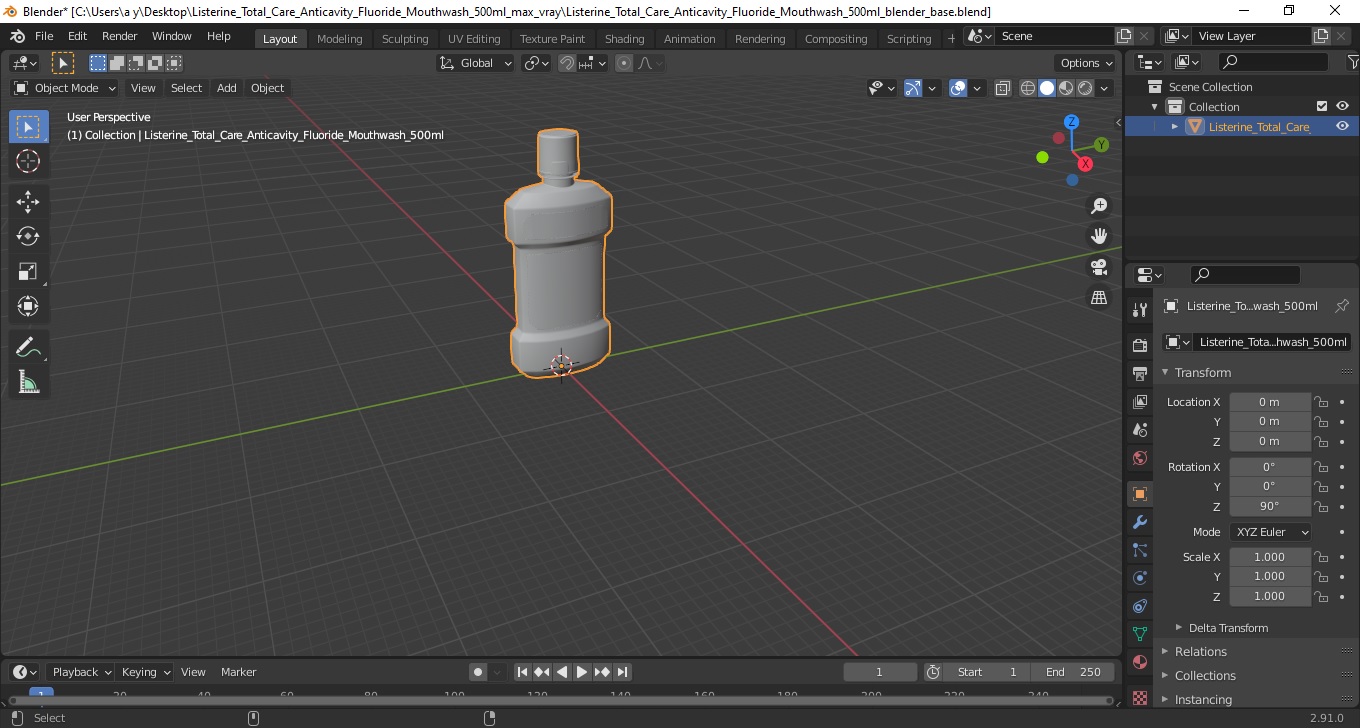Image resolution: width=1360 pixels, height=728 pixels.
Task: Switch to Shading workspace tab
Action: tap(624, 38)
